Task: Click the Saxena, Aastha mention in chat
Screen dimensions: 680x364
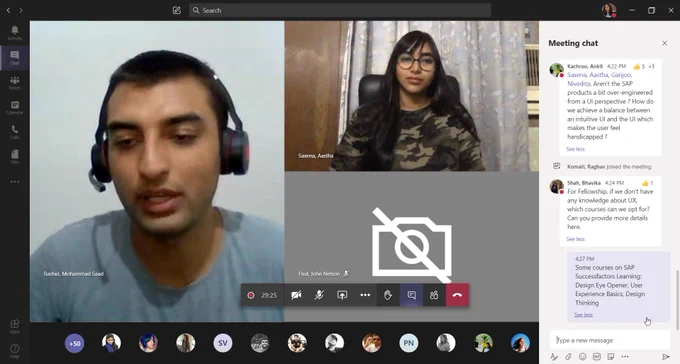Action: click(x=587, y=75)
